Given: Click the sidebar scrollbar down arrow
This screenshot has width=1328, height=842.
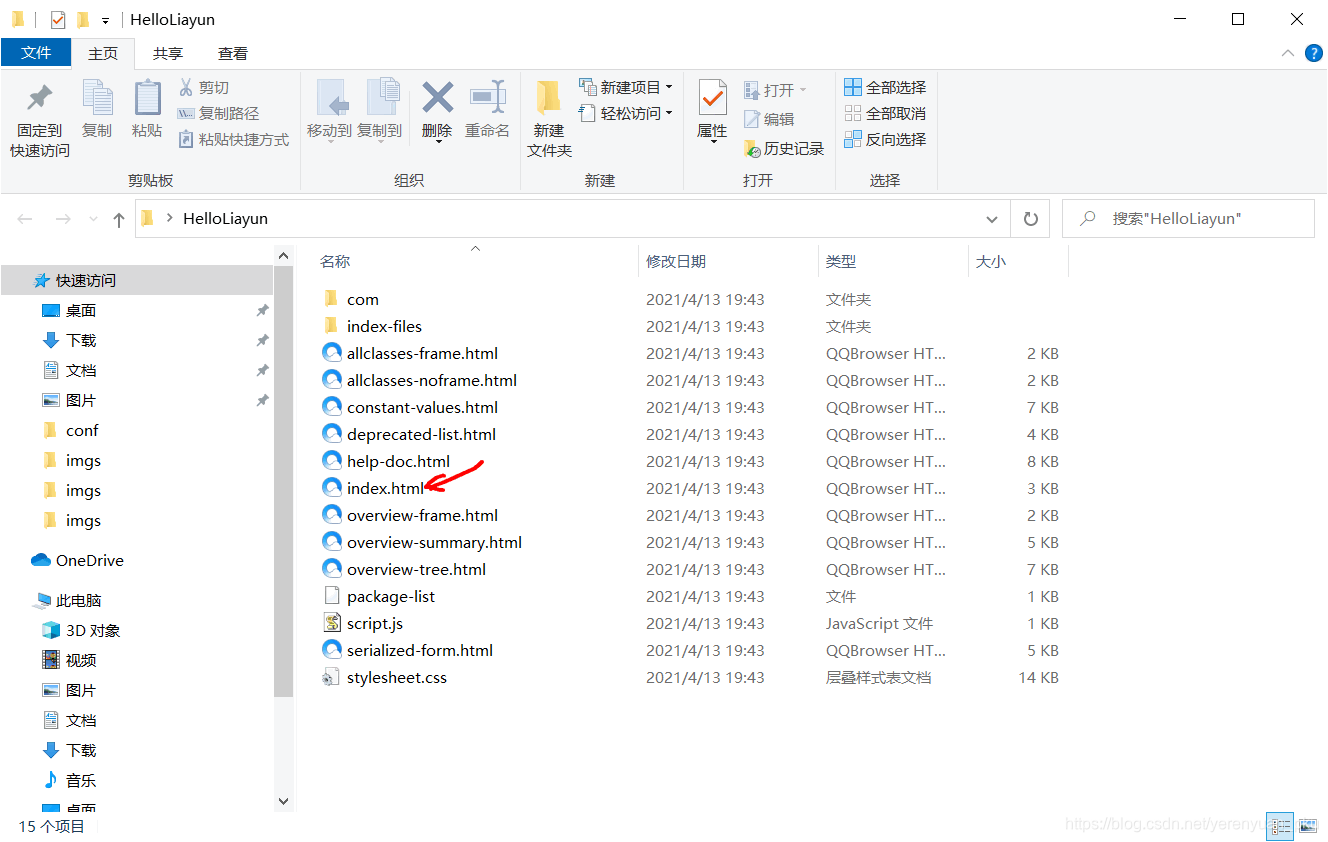Looking at the screenshot, I should 282,801.
